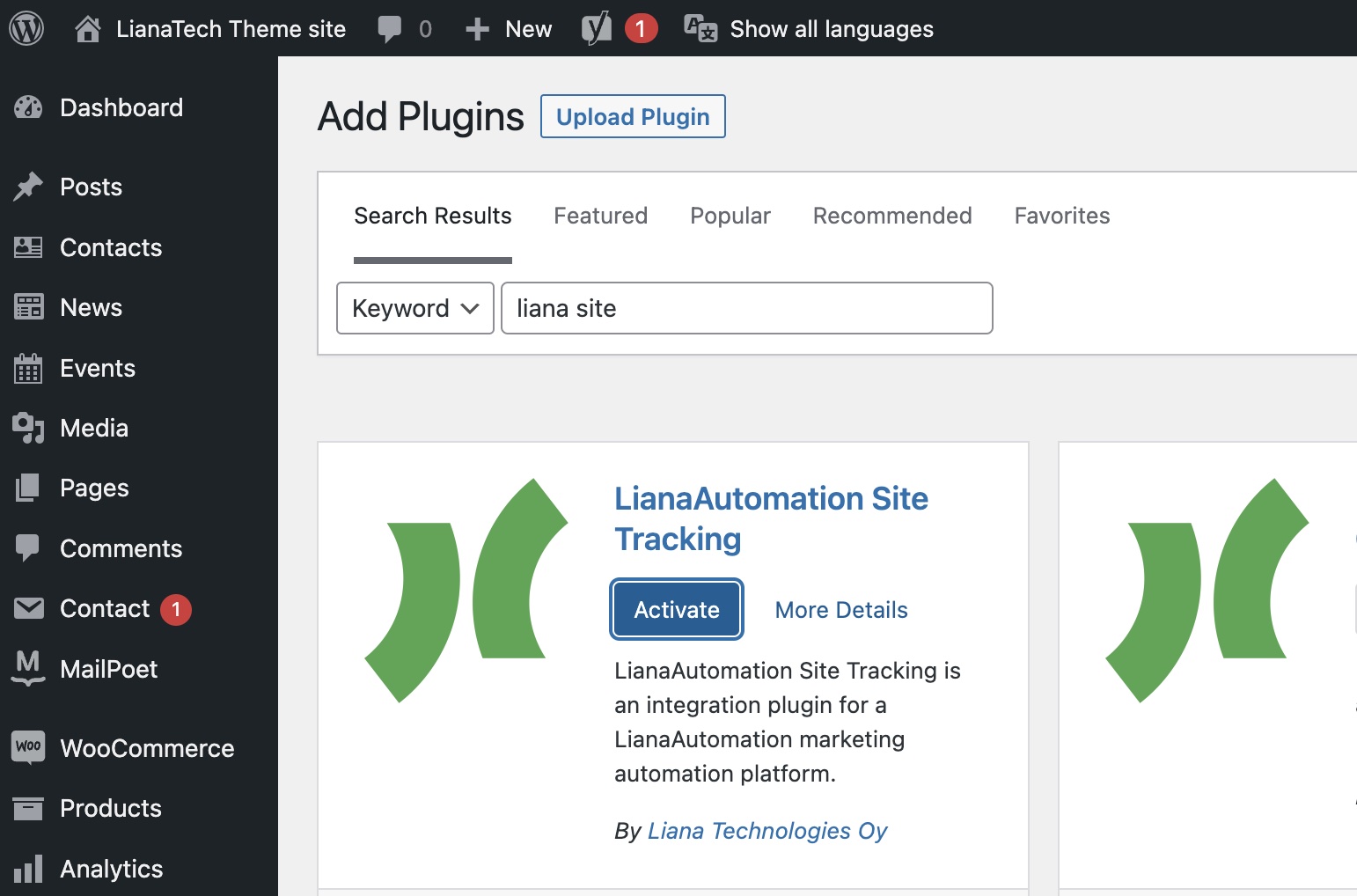Image resolution: width=1357 pixels, height=896 pixels.
Task: Click Show all languages in admin bar
Action: point(832,29)
